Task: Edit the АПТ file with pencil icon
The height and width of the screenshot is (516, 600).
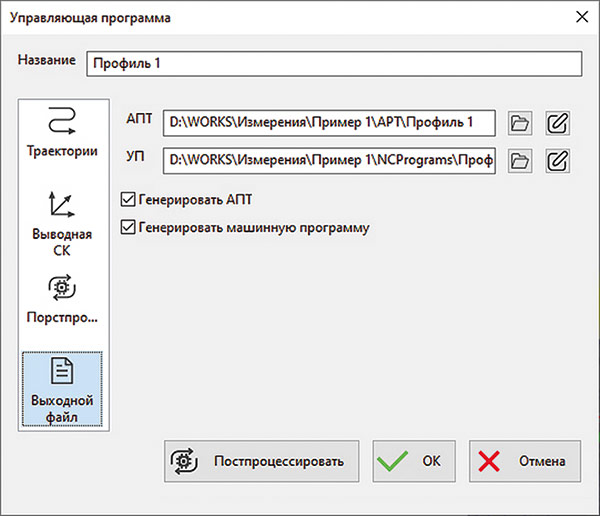Action: 557,123
